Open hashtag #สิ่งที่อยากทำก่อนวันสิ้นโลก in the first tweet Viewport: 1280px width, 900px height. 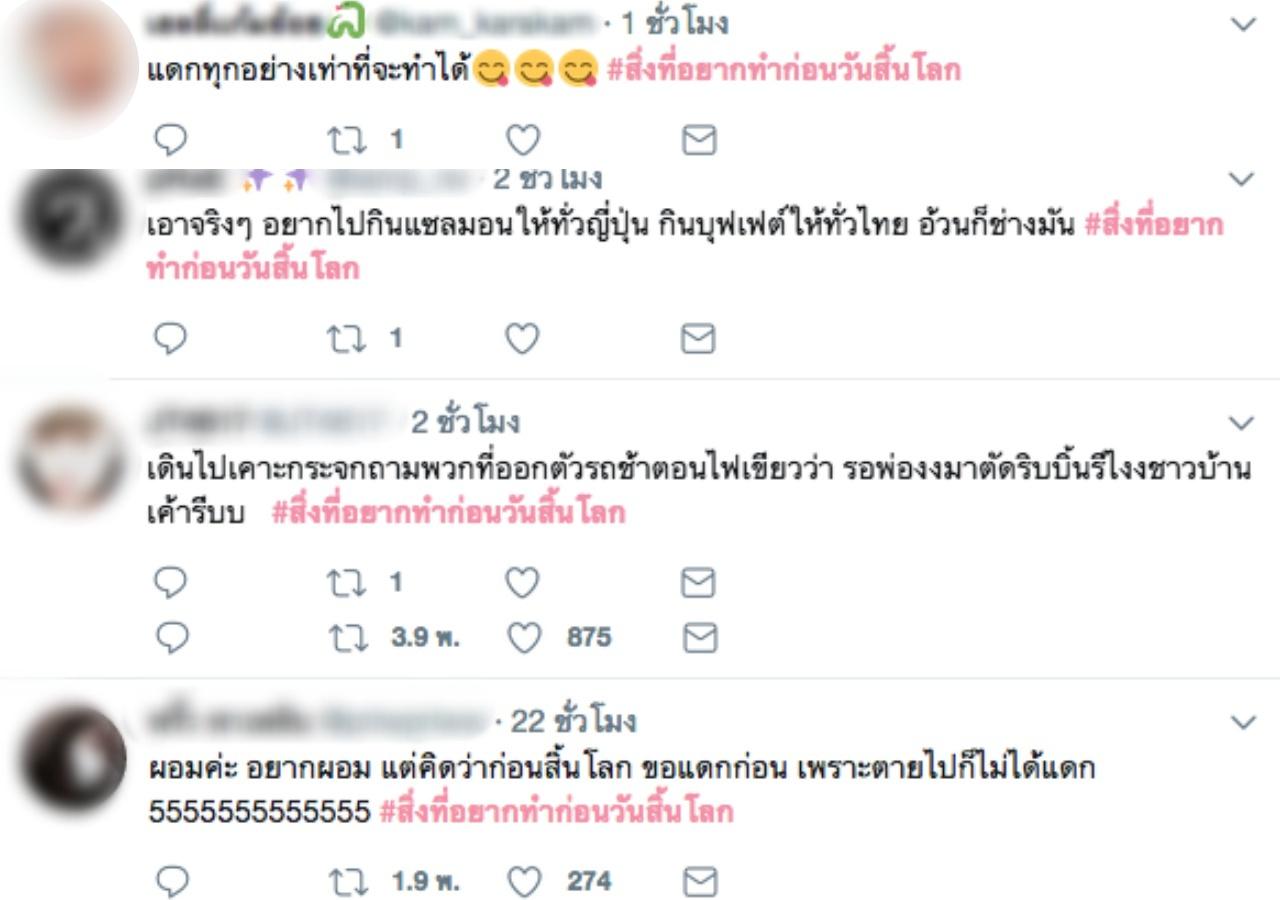tap(783, 71)
